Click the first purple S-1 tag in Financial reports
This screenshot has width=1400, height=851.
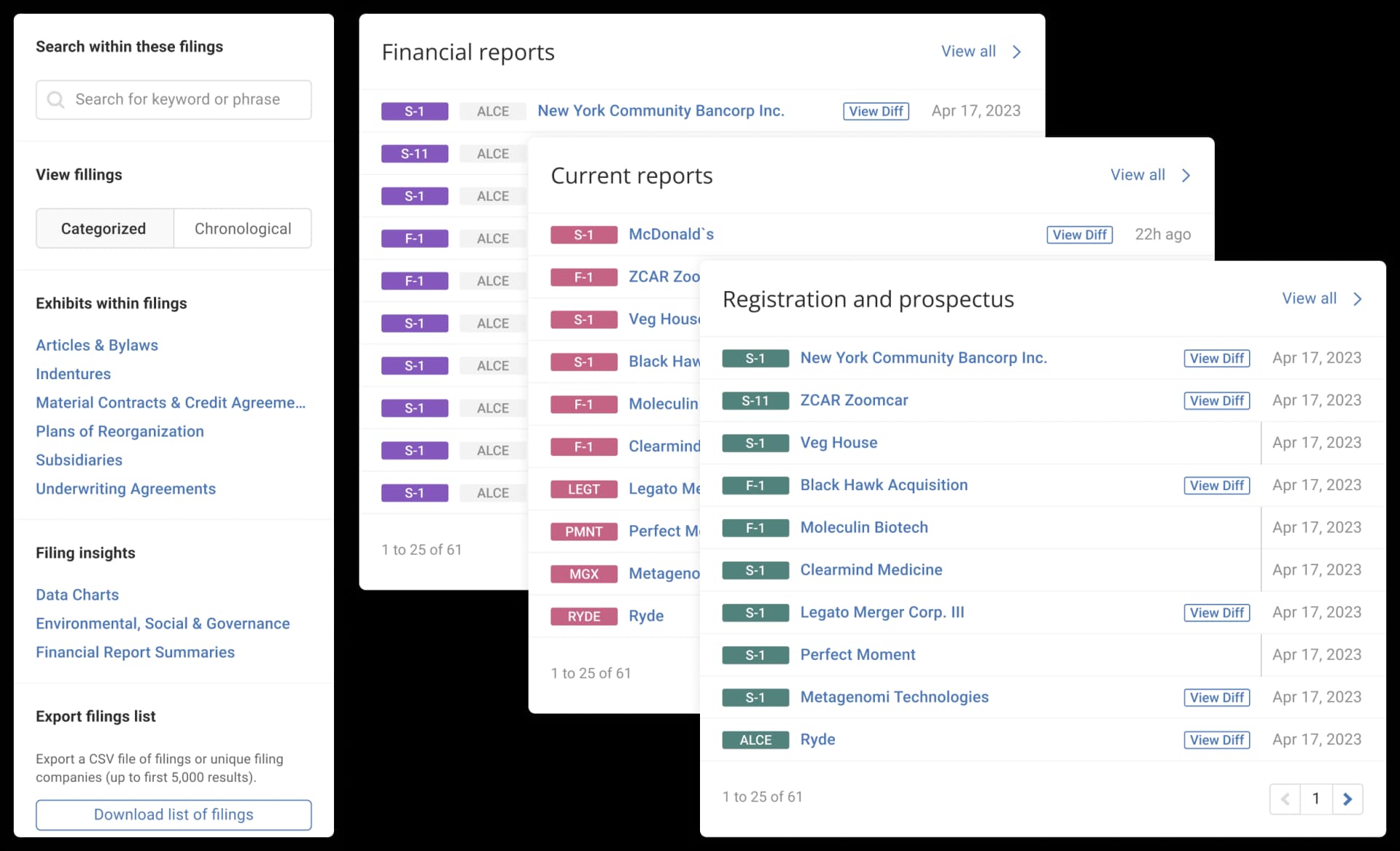(x=414, y=112)
